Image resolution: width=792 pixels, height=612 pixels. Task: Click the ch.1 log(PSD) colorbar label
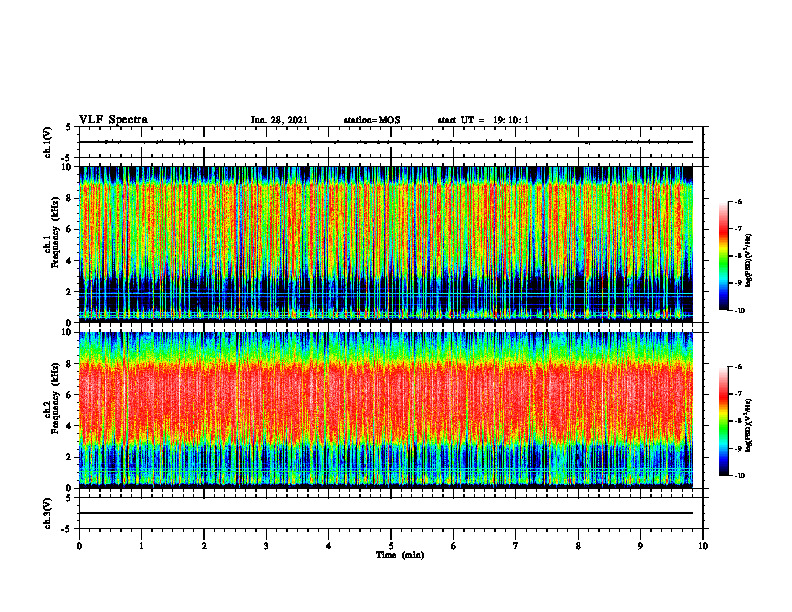(750, 261)
